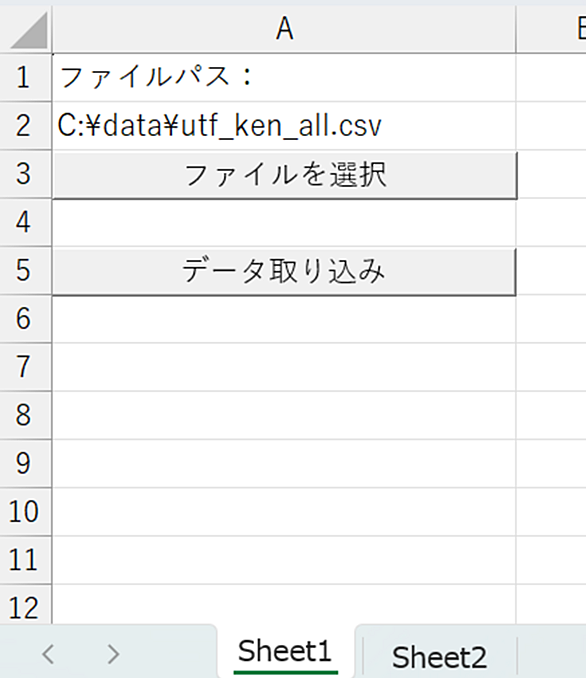Select the row 4 header
Screen dimensions: 586x678
click(x=25, y=223)
